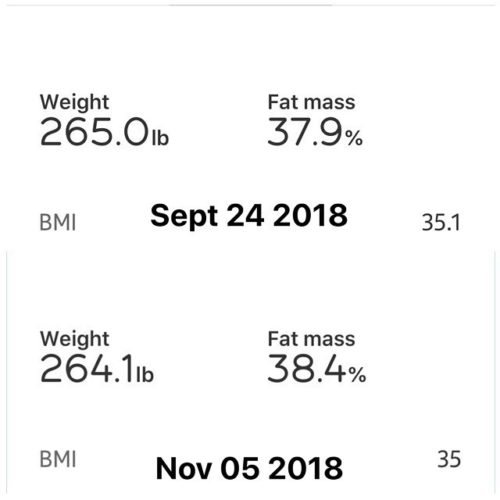Tap the 265.0 lb weight reading

(x=104, y=132)
